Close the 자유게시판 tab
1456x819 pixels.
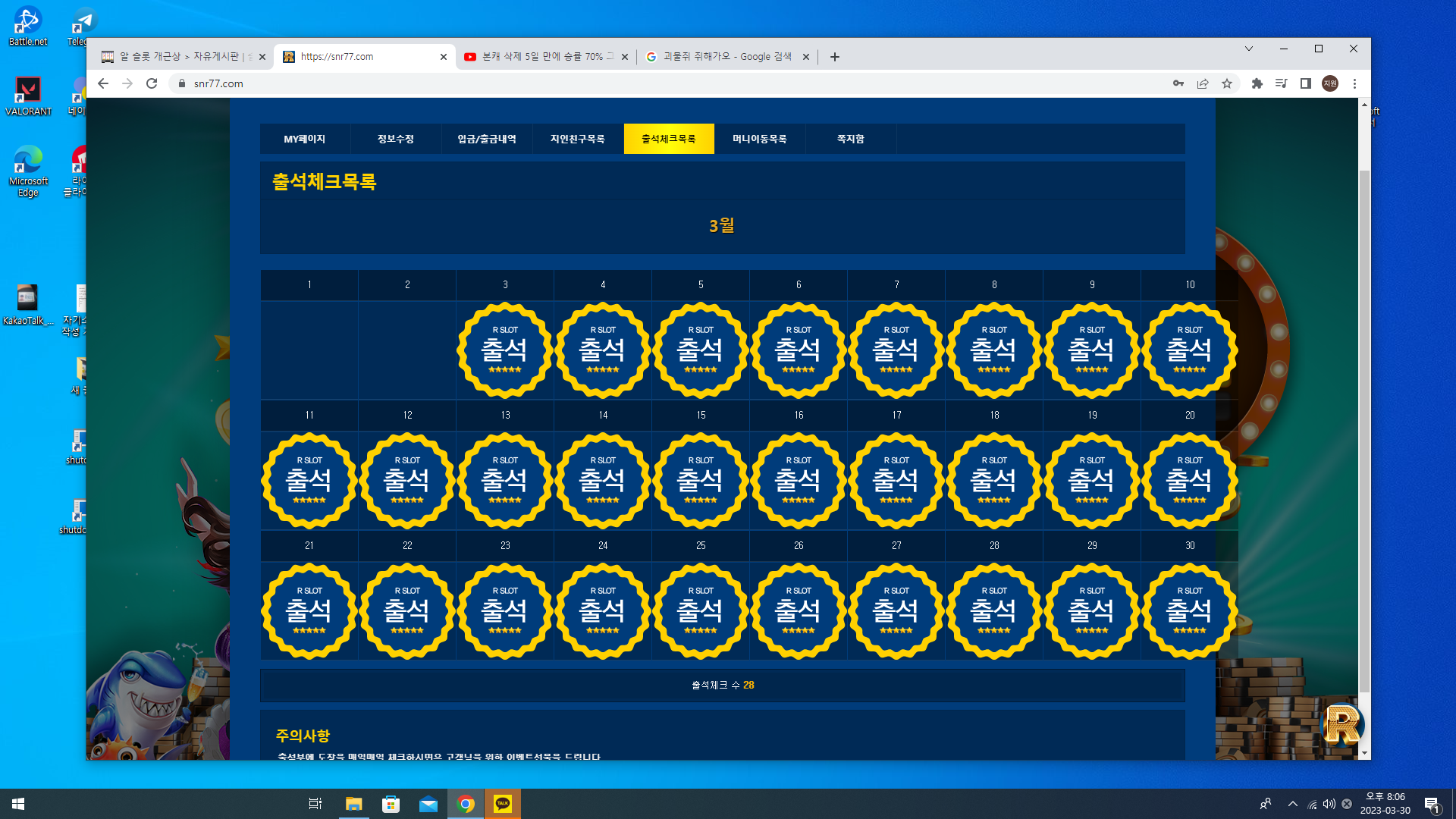(x=262, y=57)
